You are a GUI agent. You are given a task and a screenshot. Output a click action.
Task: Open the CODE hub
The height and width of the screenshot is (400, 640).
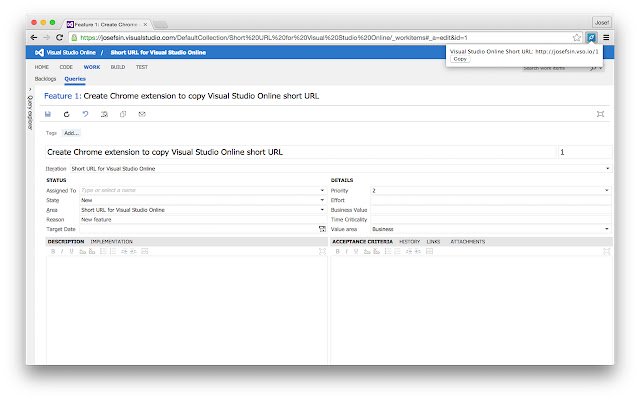(x=66, y=67)
